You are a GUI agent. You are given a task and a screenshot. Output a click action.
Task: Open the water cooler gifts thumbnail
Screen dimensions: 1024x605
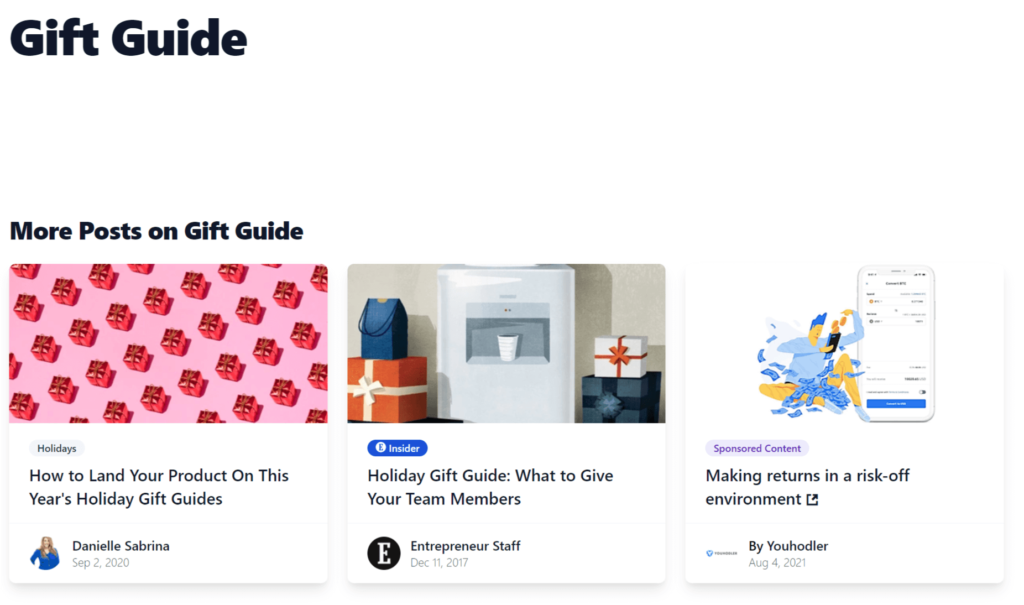tap(506, 343)
